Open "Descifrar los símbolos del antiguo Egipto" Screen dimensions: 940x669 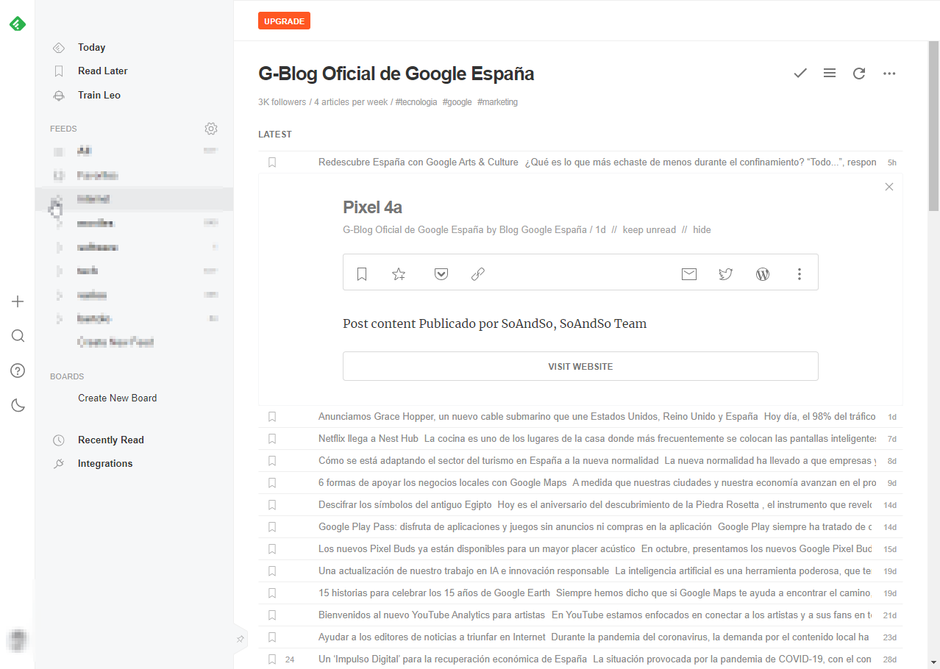(x=405, y=505)
